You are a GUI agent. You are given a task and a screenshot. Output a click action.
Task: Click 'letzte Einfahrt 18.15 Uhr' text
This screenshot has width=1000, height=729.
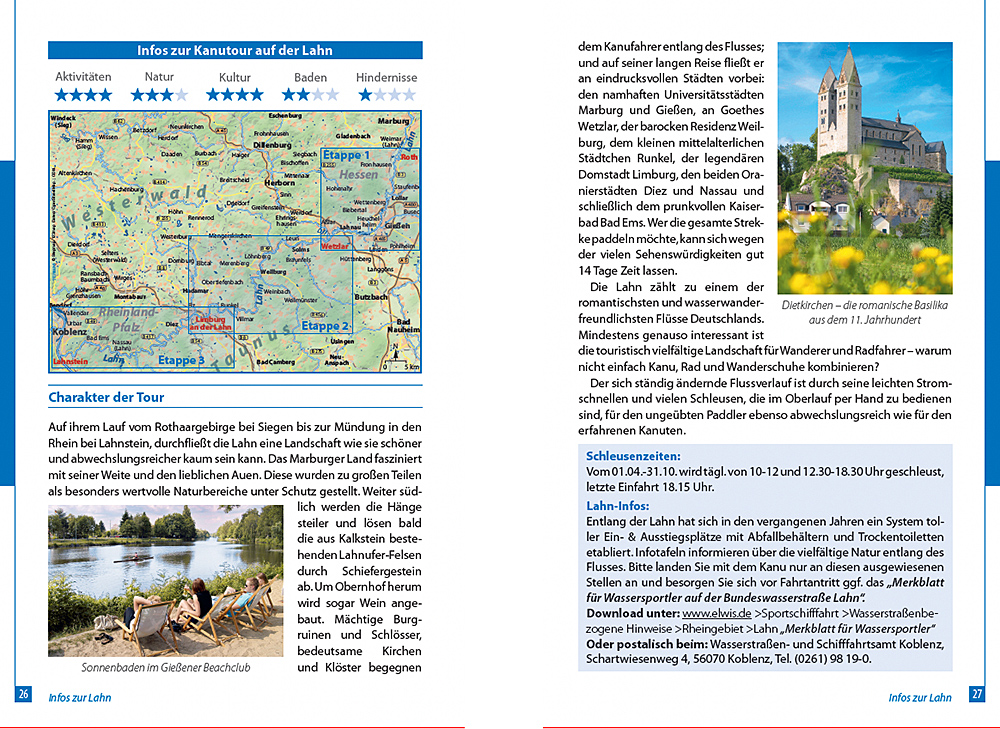point(650,487)
